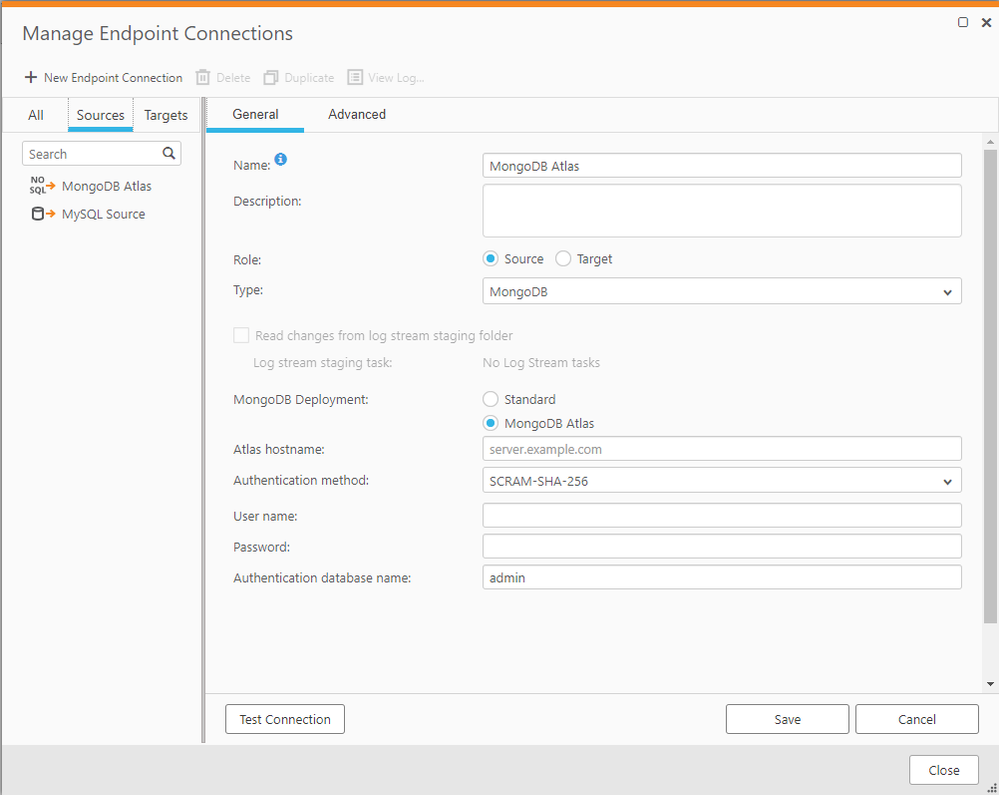
Task: Select the Target role radio button
Action: (562, 258)
